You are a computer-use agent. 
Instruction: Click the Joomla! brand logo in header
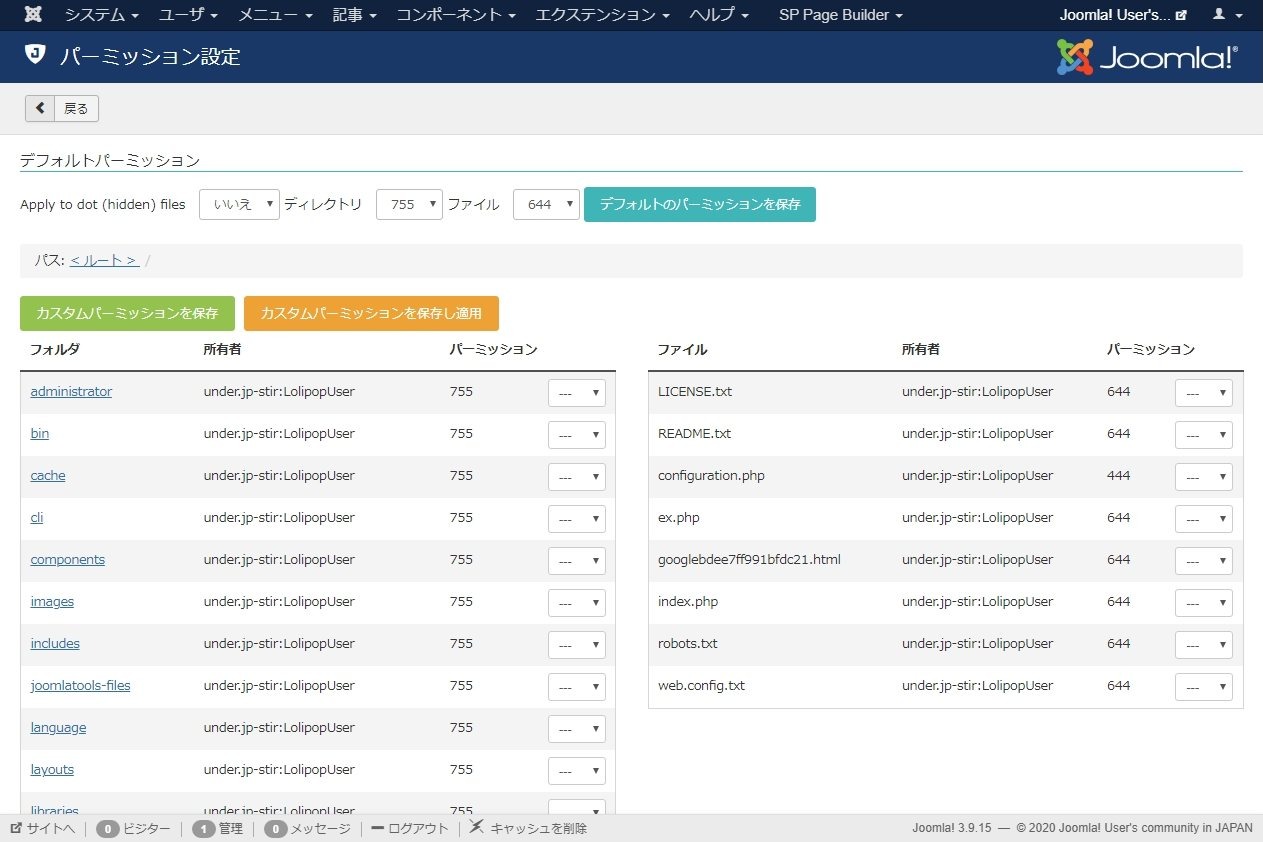[1147, 57]
